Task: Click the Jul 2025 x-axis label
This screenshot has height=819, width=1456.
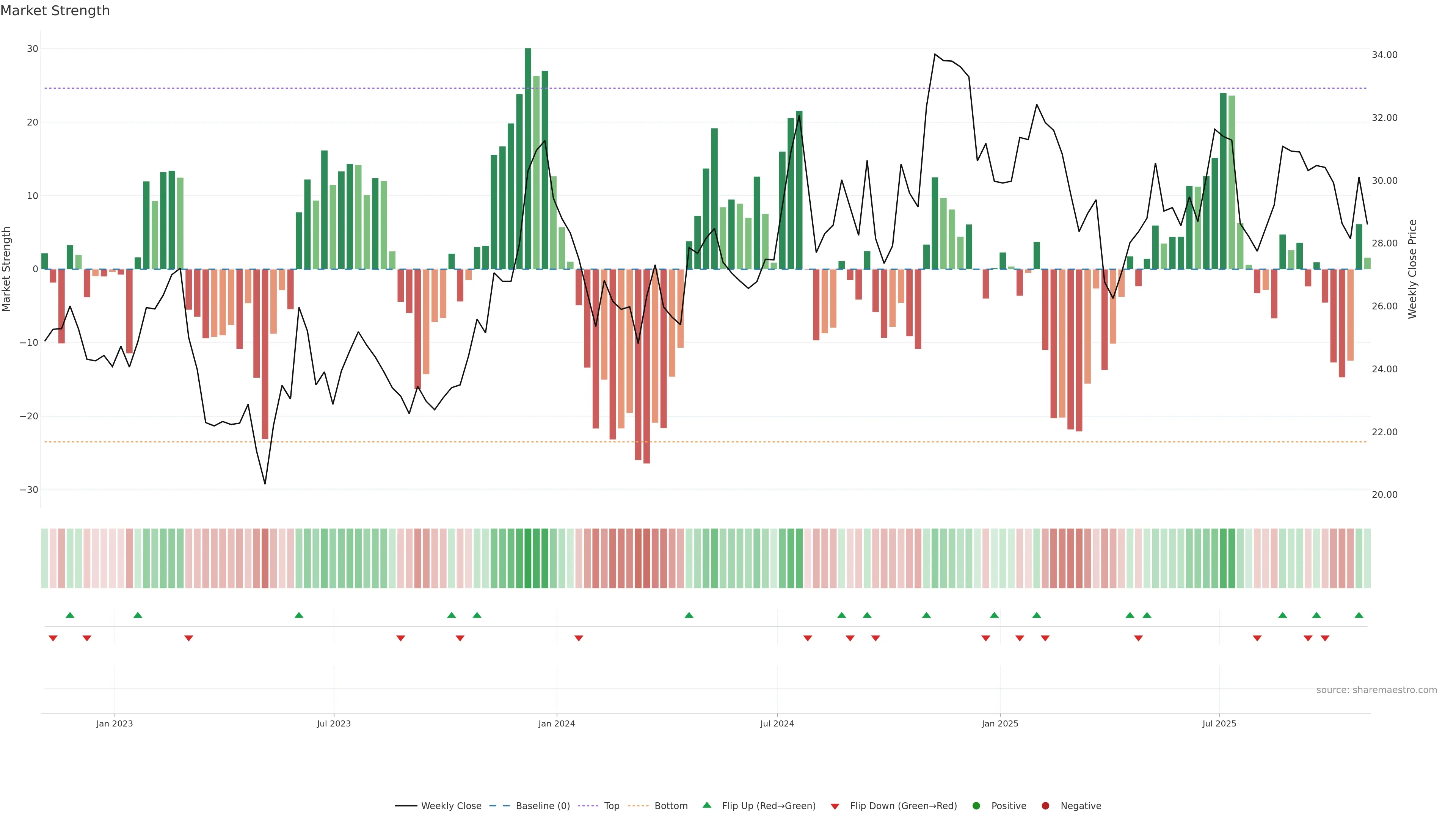Action: pyautogui.click(x=1219, y=723)
